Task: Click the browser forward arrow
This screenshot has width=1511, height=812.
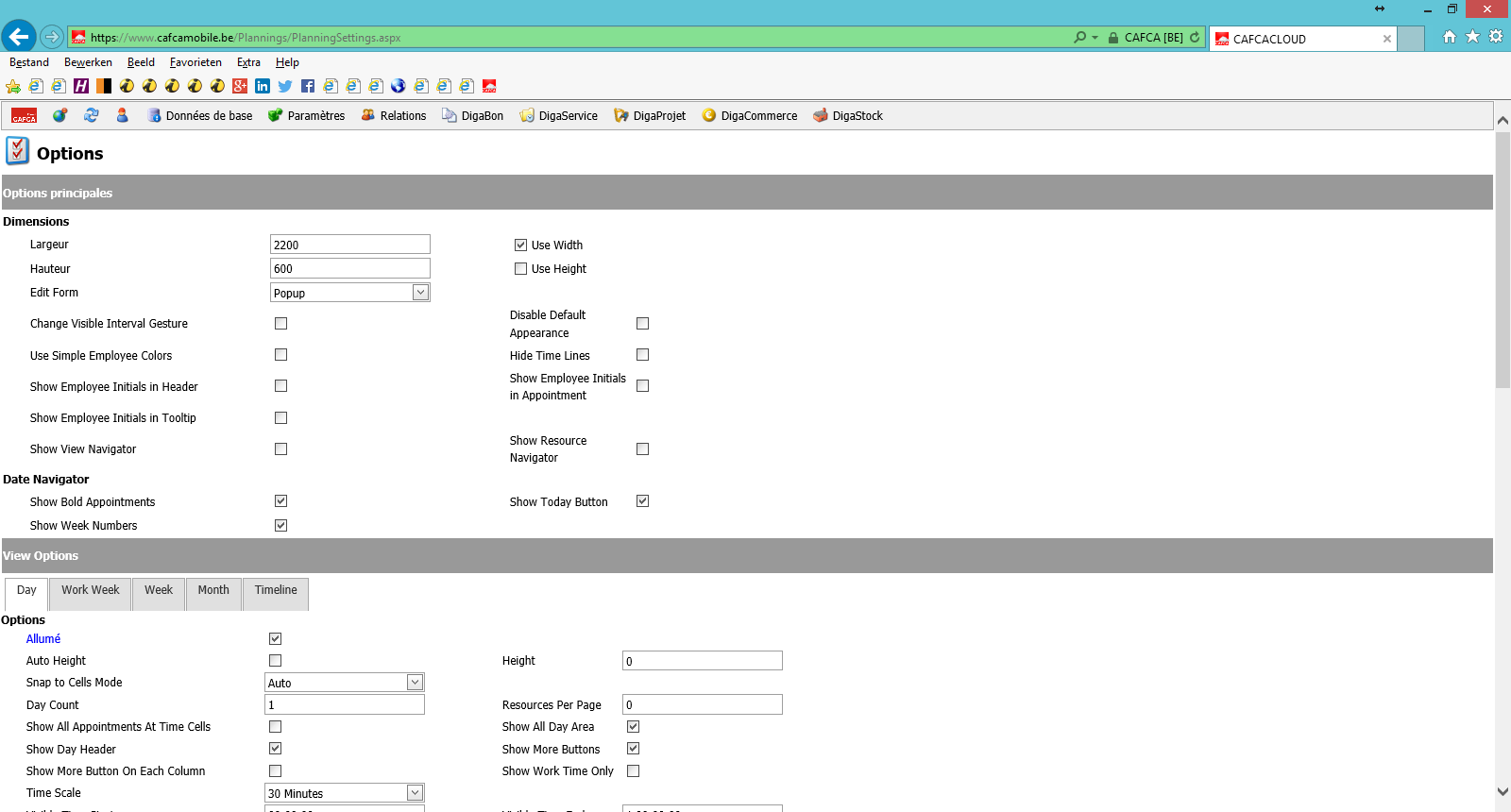Action: [52, 37]
